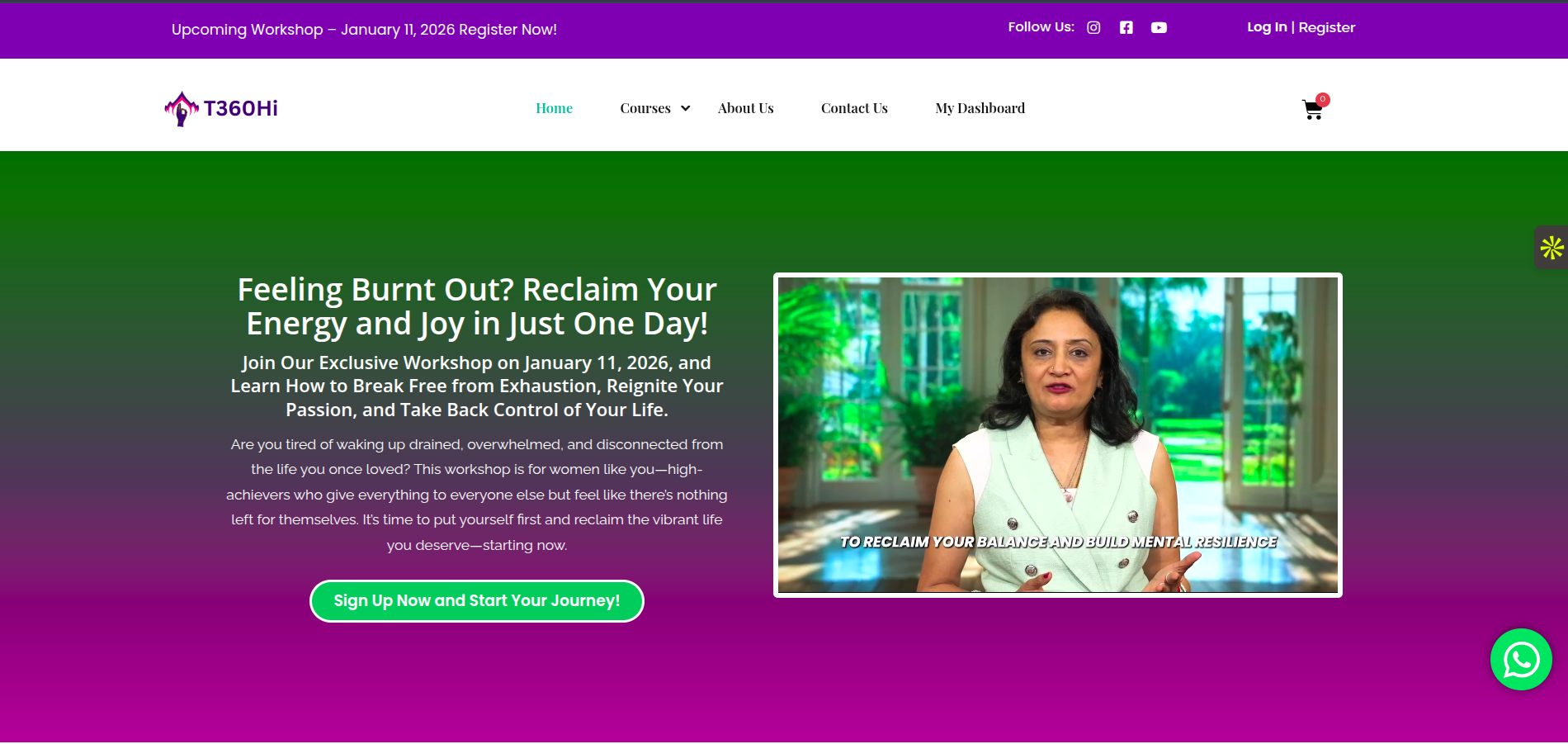Play the workshop intro video
This screenshot has width=1568, height=744.
point(1057,435)
